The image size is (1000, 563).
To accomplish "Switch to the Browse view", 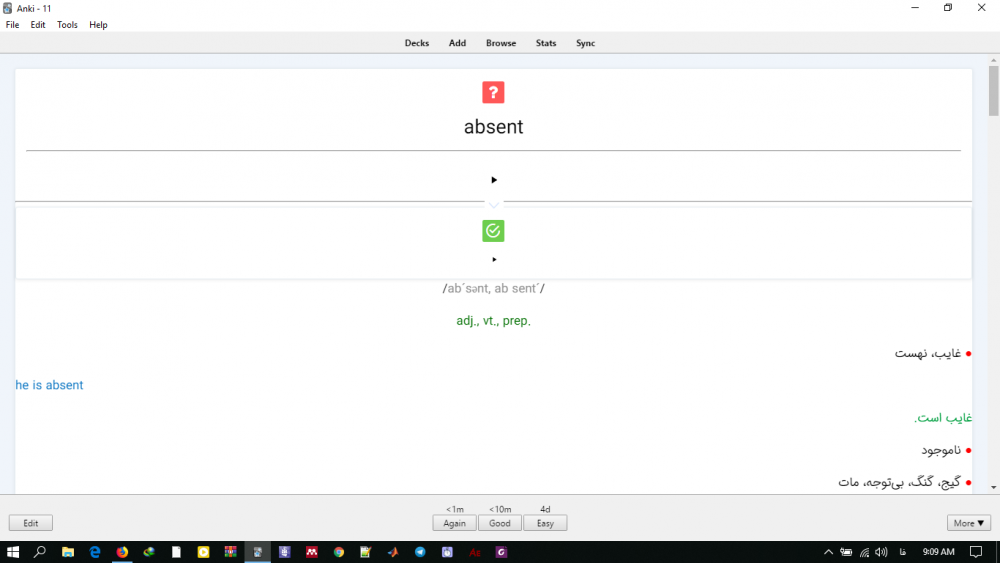I will pos(501,43).
